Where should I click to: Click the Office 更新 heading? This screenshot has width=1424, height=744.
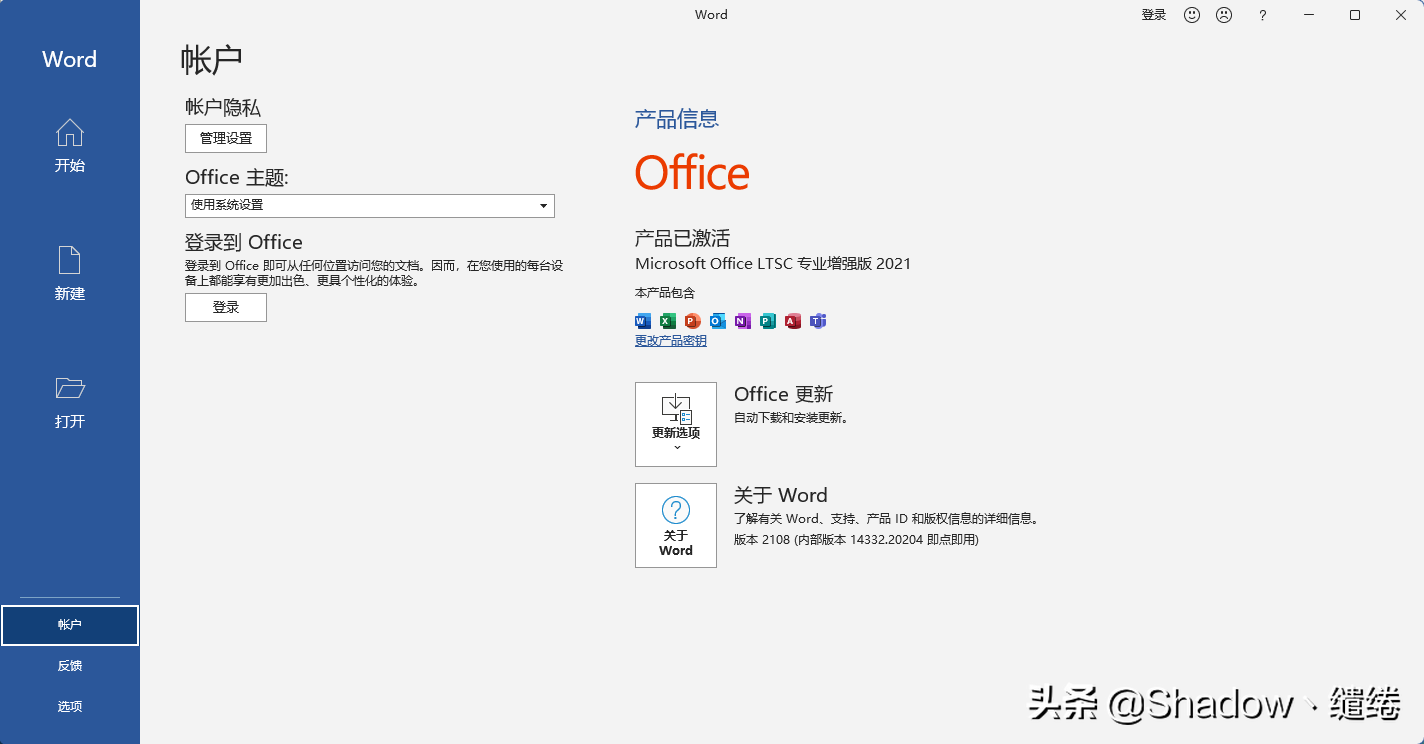pos(784,394)
